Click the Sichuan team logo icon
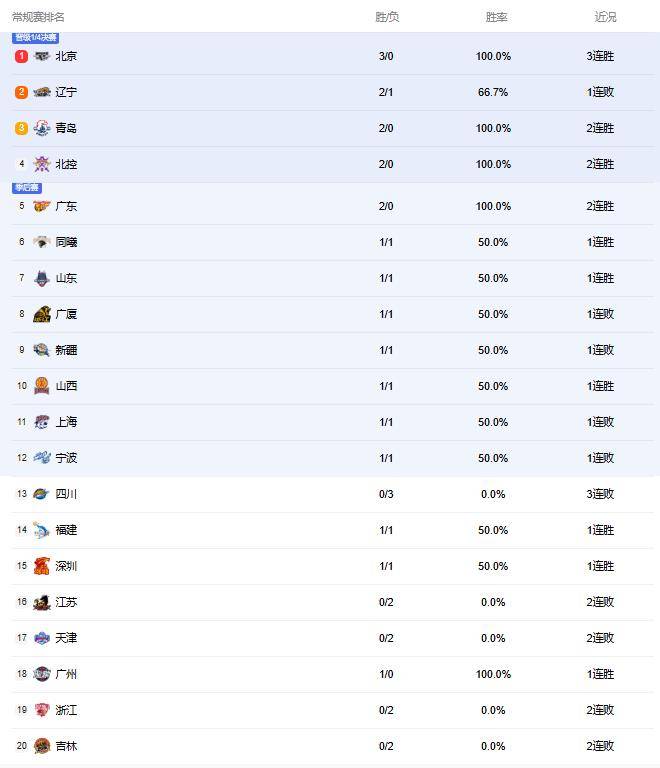This screenshot has width=660, height=768. coord(41,494)
